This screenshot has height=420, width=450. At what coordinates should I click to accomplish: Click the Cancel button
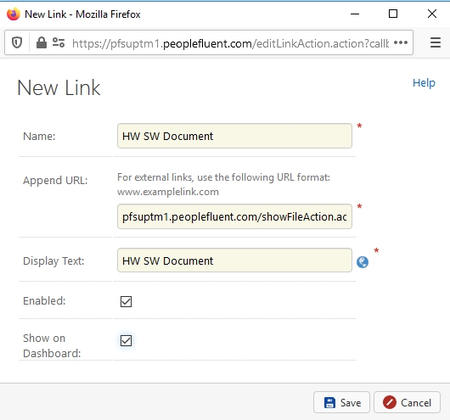407,402
